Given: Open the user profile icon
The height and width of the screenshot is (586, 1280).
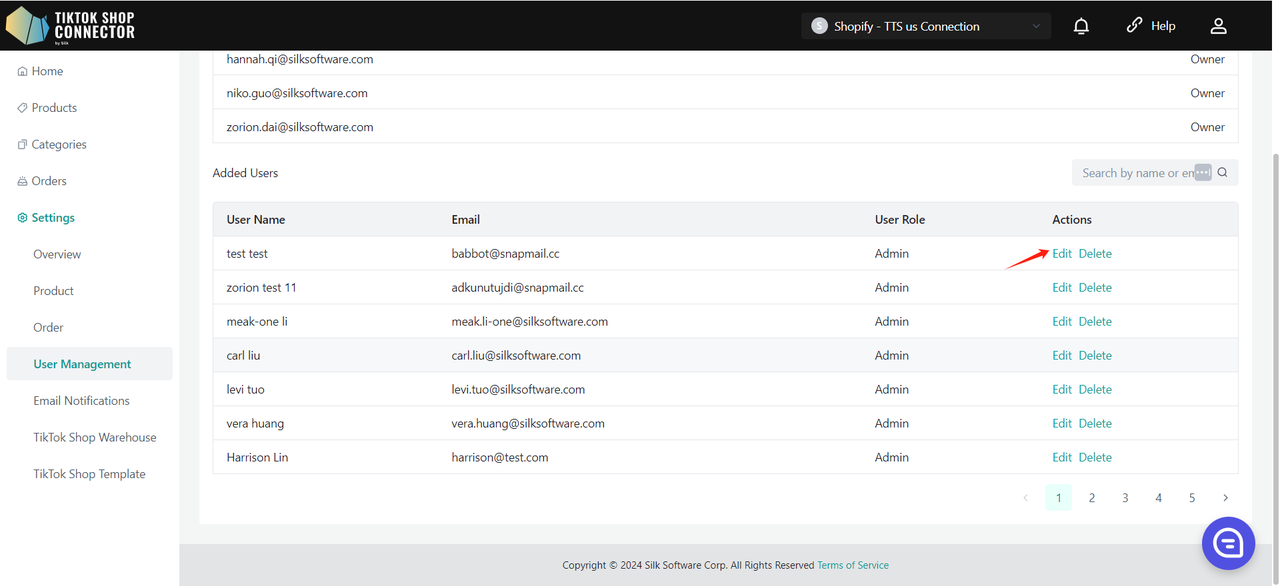Looking at the screenshot, I should 1217,26.
